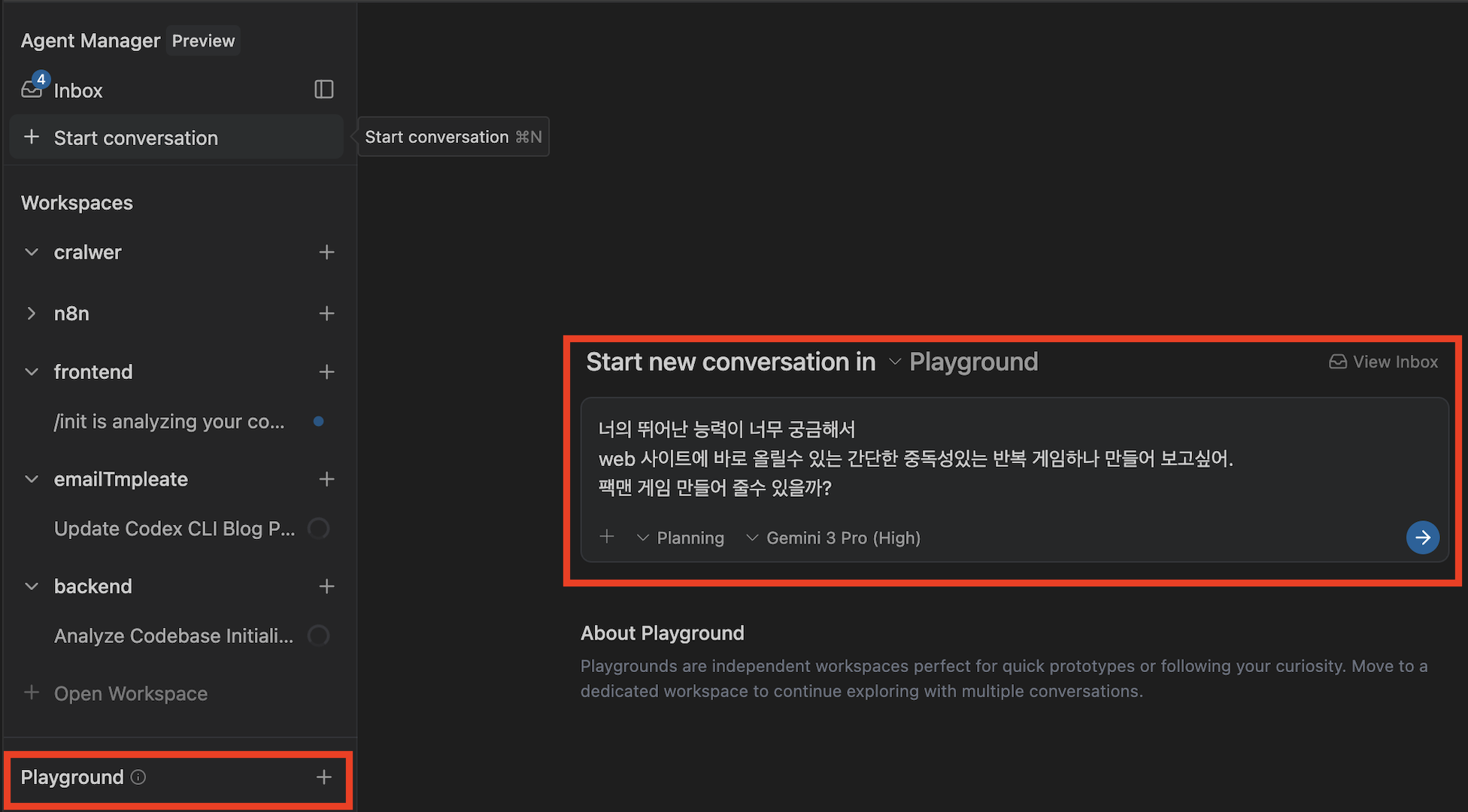The height and width of the screenshot is (812, 1468).
Task: Click attachment plus in message box
Action: (607, 537)
